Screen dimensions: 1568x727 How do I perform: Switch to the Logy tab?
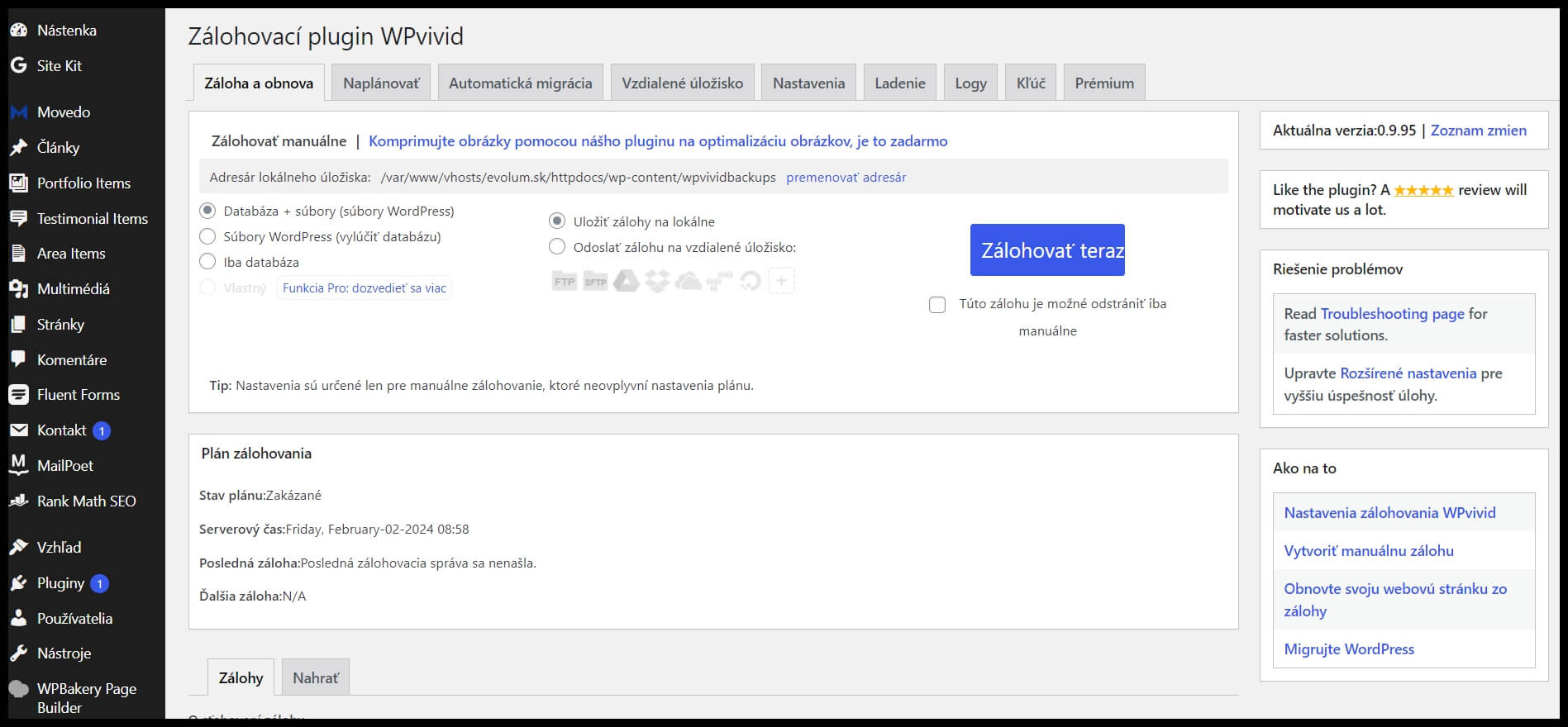click(x=970, y=83)
